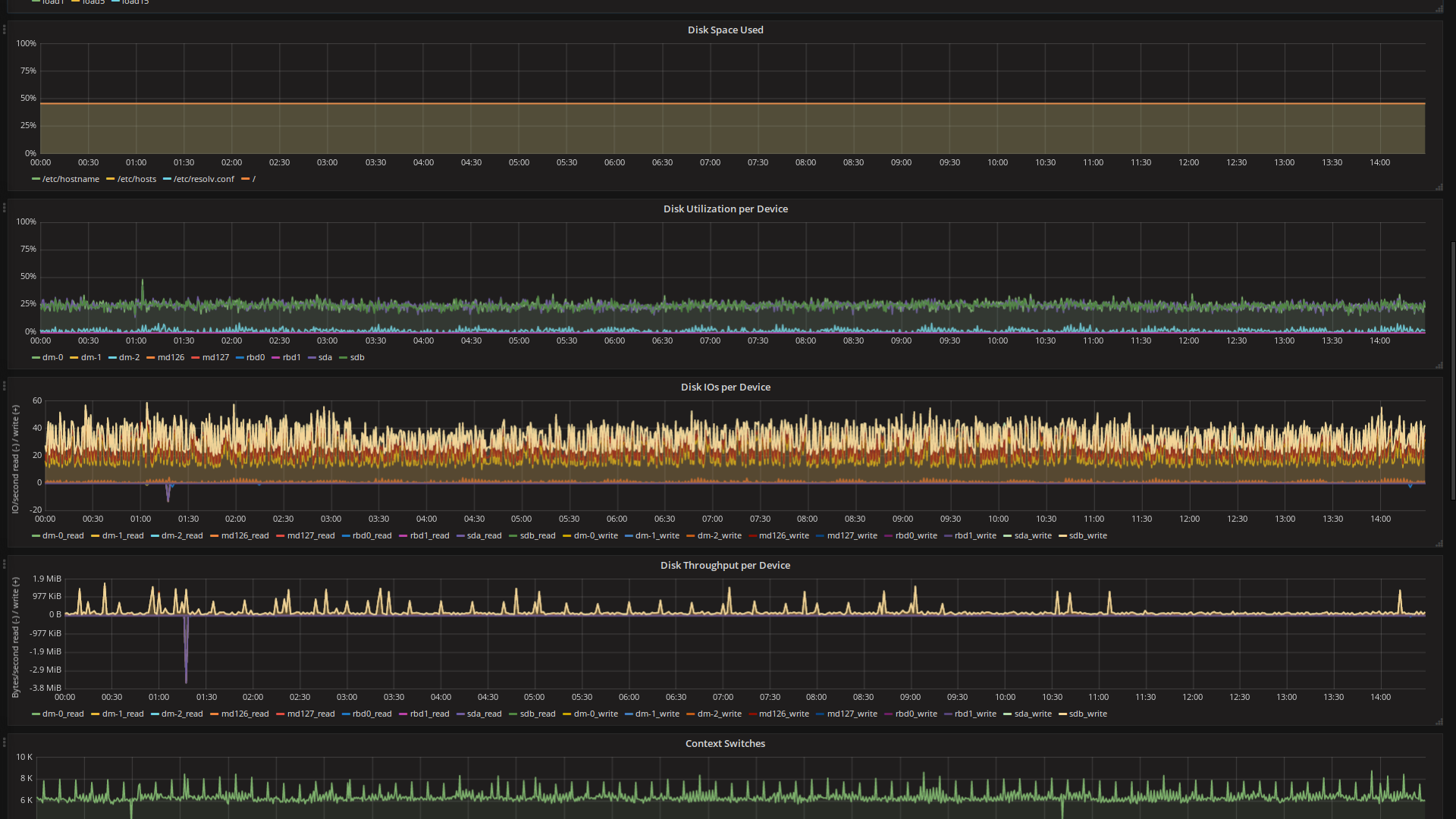Viewport: 1456px width, 819px height.
Task: Toggle sda_write series in Disk IOs legend
Action: coord(1032,535)
